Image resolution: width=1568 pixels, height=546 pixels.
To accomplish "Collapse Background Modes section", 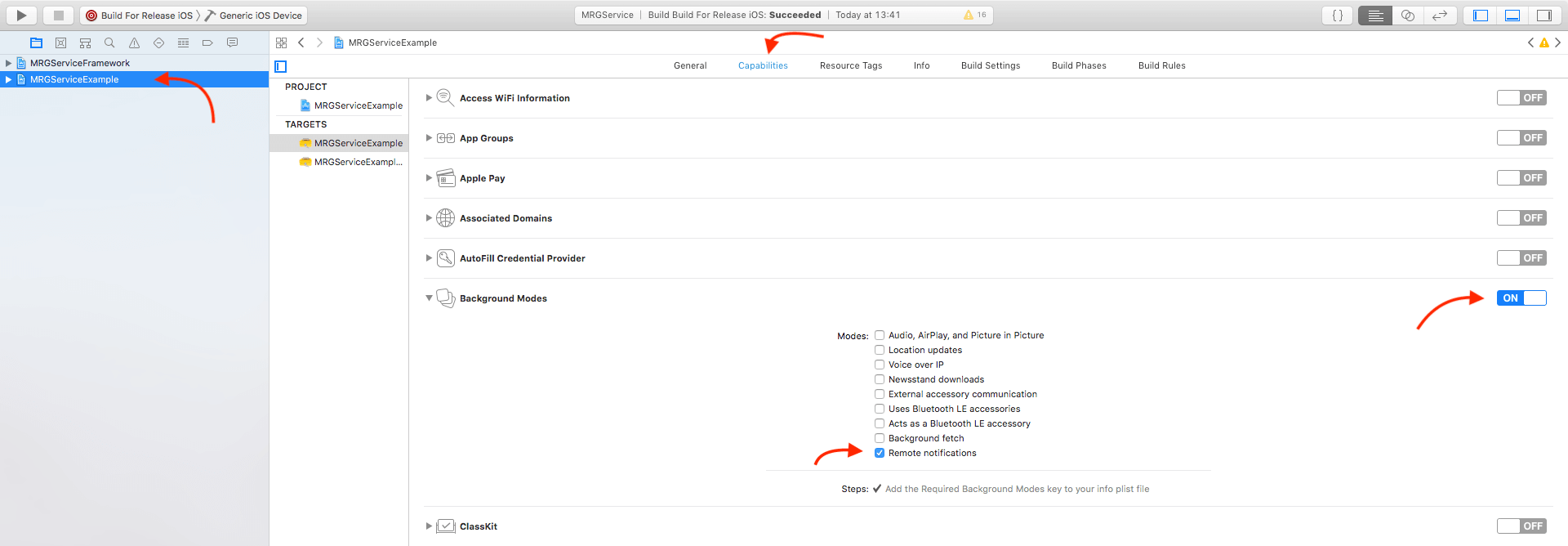I will pos(429,298).
